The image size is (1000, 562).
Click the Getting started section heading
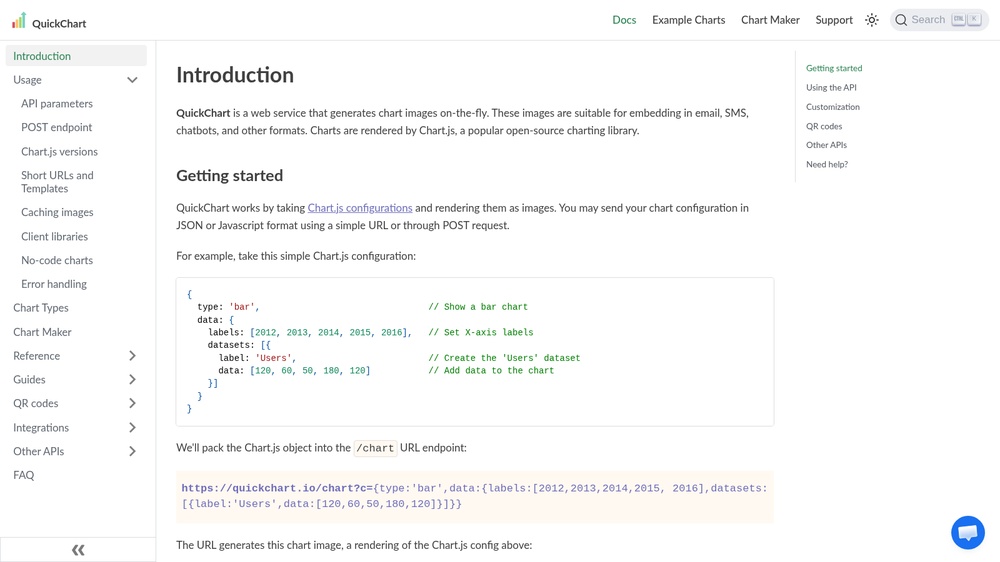point(230,175)
